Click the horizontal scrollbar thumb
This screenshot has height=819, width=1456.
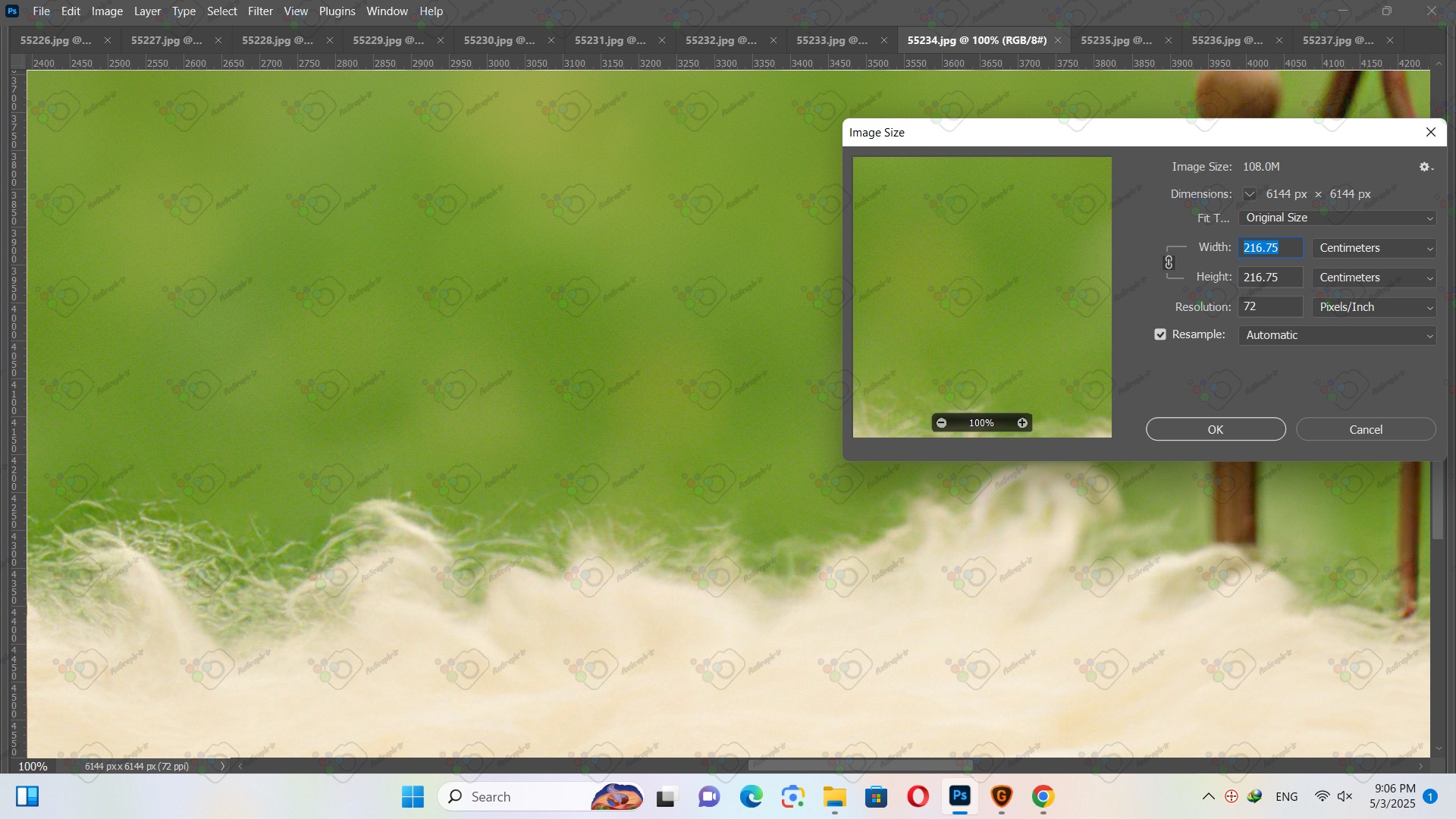coord(860,766)
